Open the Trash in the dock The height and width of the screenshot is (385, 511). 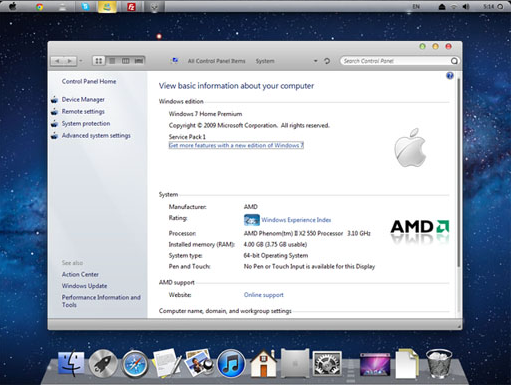point(439,364)
